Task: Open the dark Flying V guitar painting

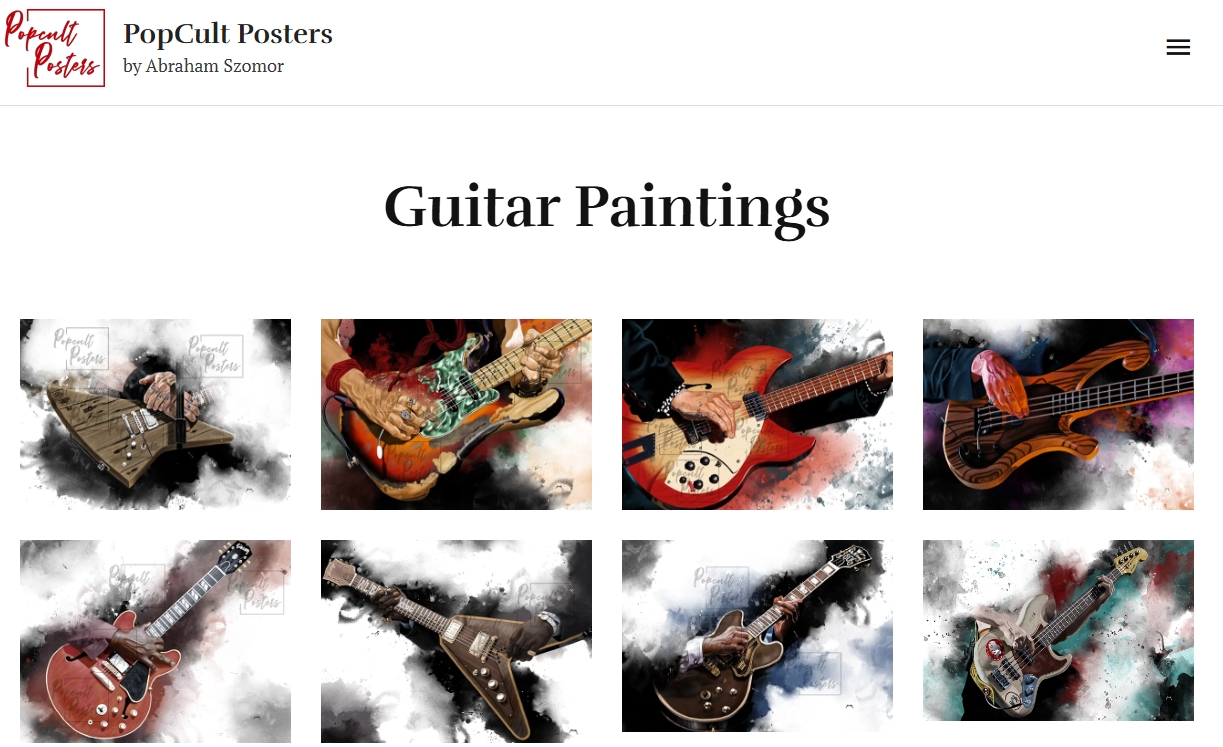Action: click(x=456, y=641)
